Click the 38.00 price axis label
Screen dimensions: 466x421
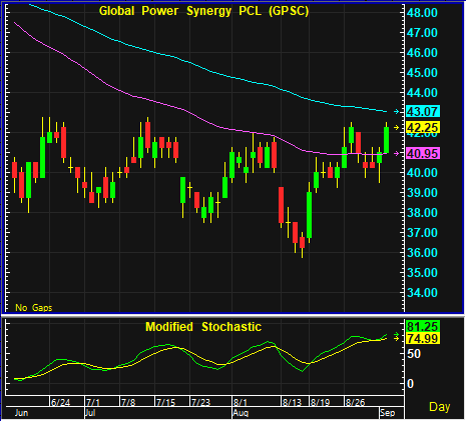422,213
